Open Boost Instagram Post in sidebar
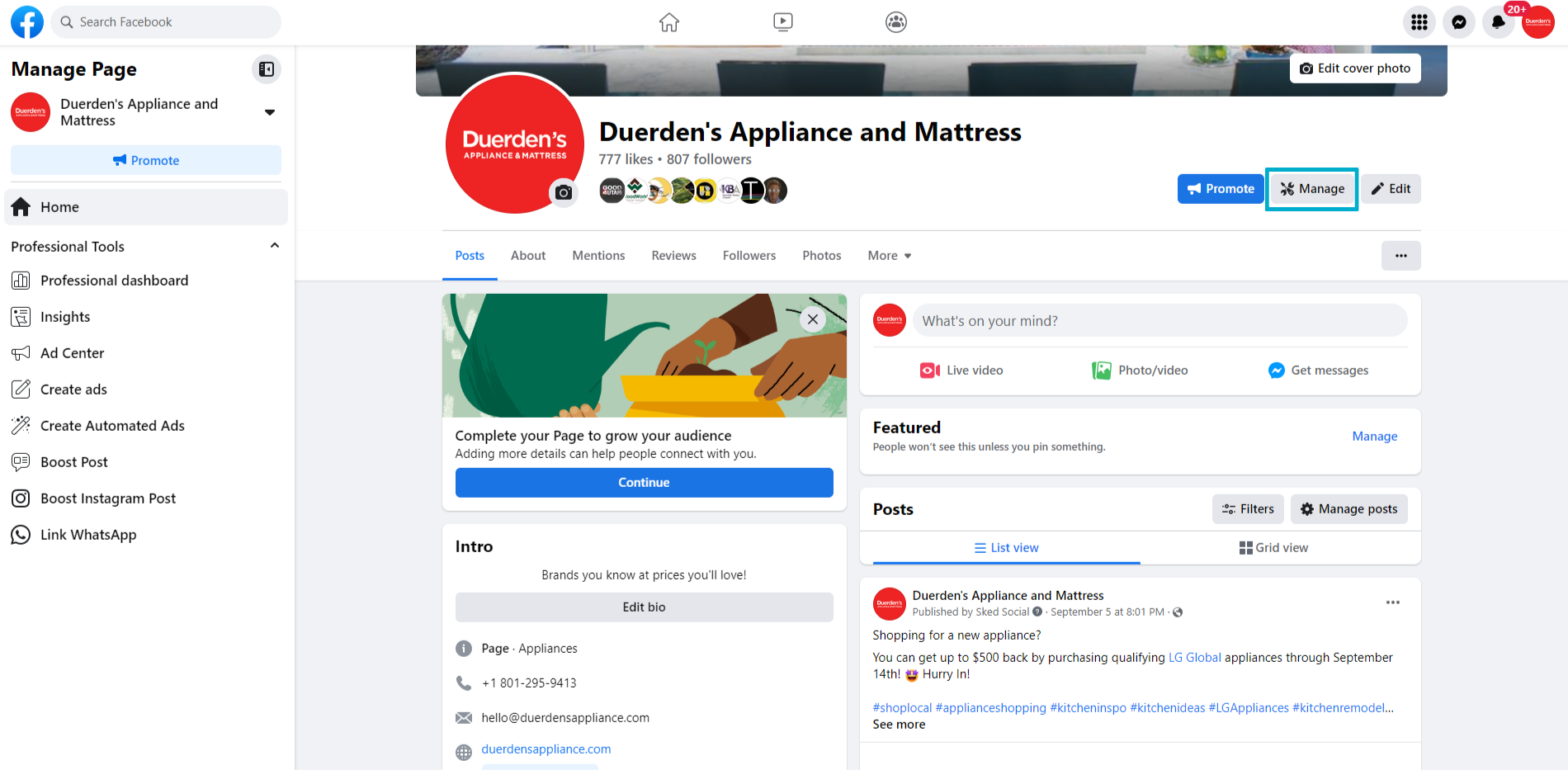 click(146, 498)
